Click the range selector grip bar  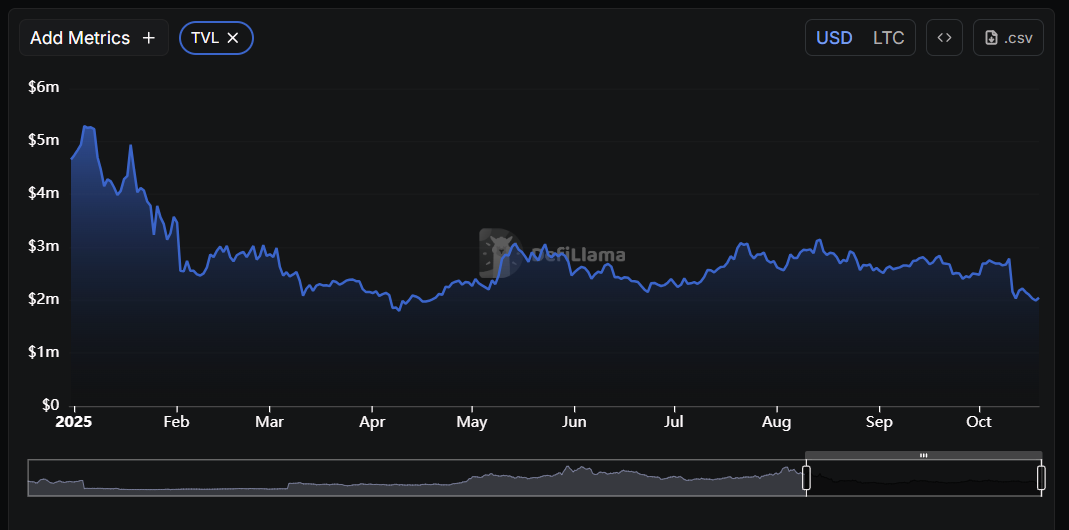[924, 455]
